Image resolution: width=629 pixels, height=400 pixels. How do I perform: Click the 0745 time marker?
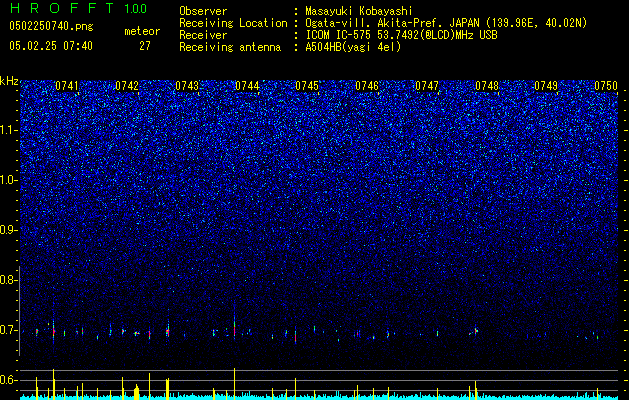(x=307, y=86)
